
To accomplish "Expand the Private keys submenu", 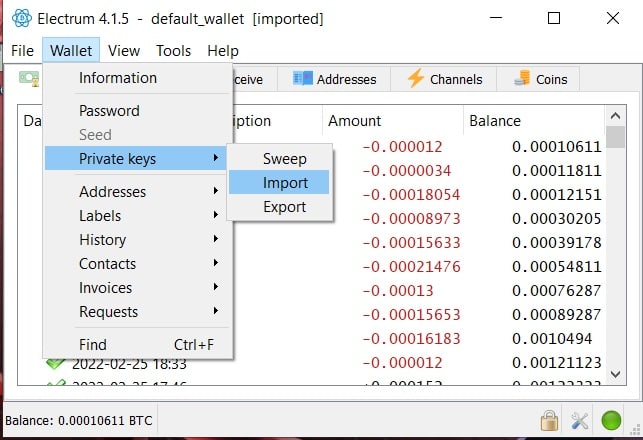I will click(x=136, y=158).
